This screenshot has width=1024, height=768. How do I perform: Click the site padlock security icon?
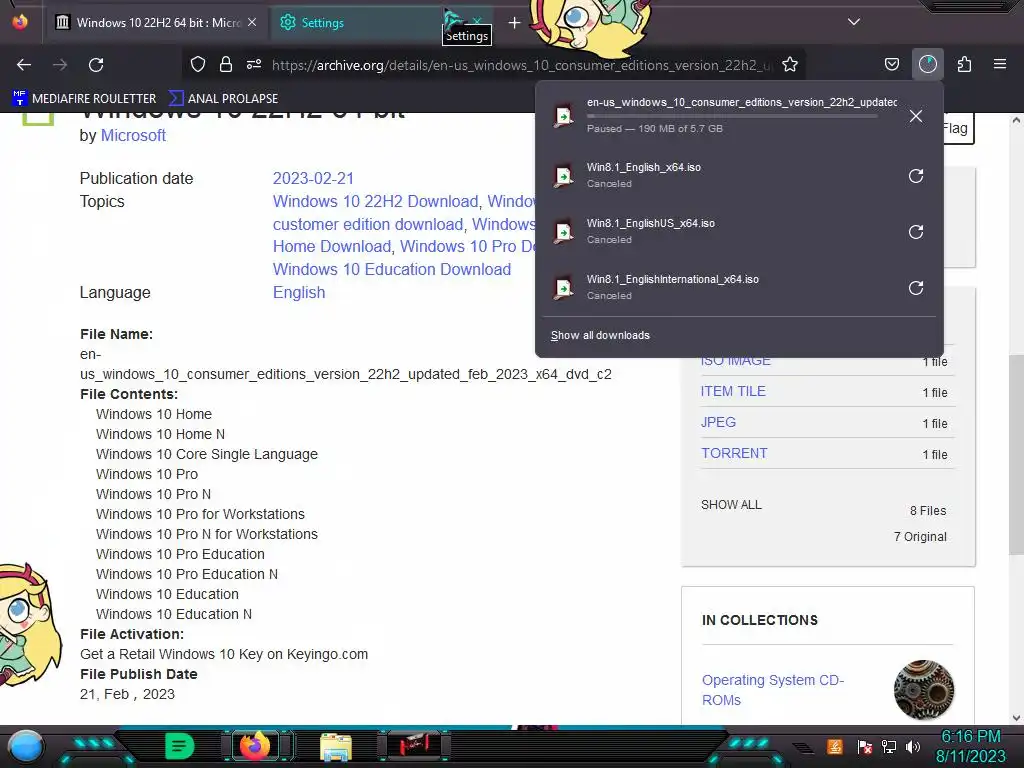click(x=226, y=64)
